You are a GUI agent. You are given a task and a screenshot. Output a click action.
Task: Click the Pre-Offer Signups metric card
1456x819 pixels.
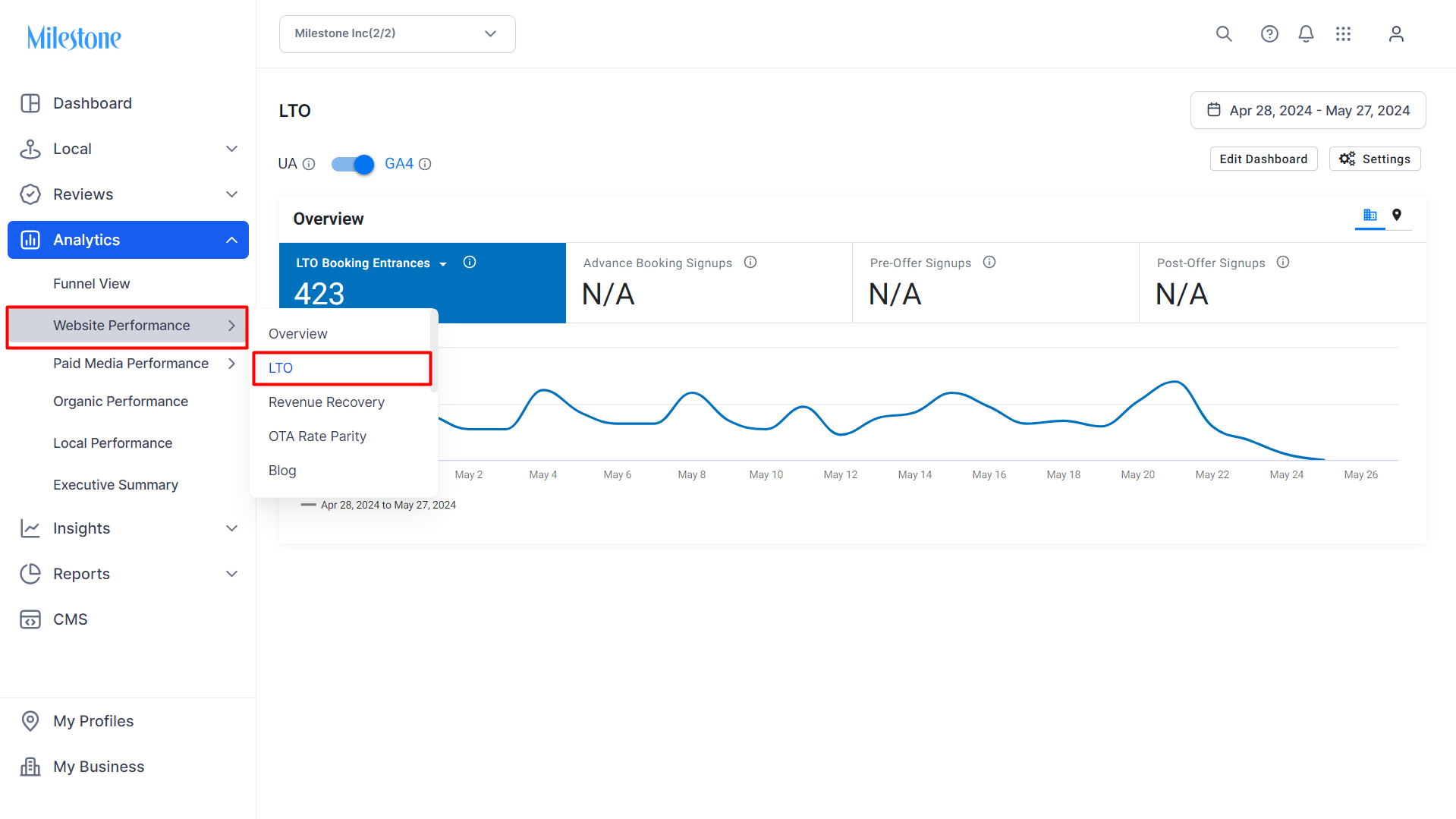coord(995,283)
